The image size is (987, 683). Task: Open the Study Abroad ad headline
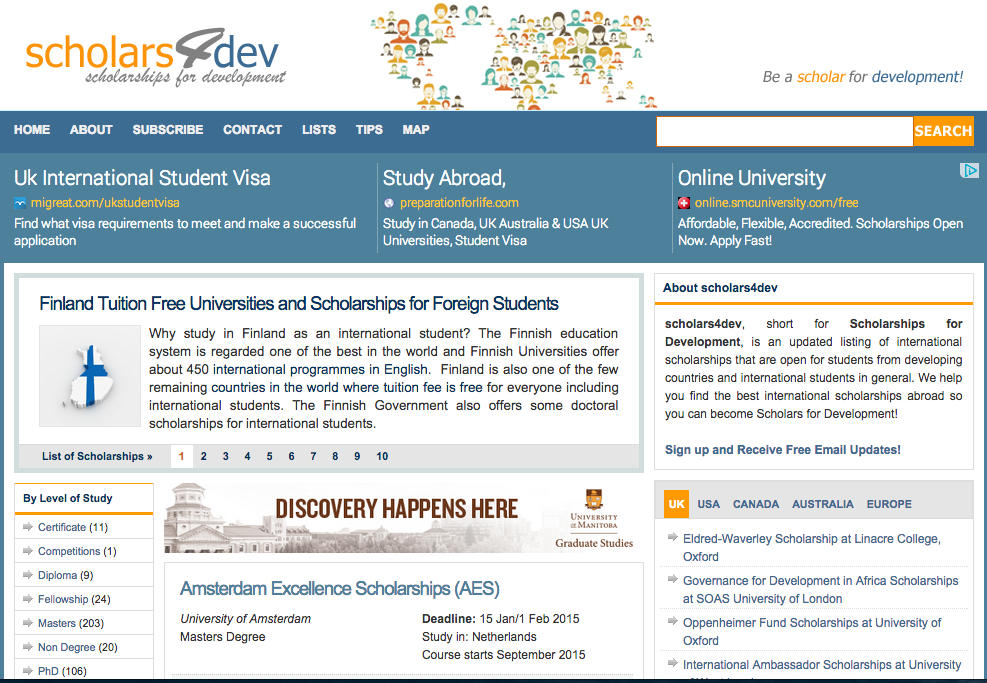(444, 178)
